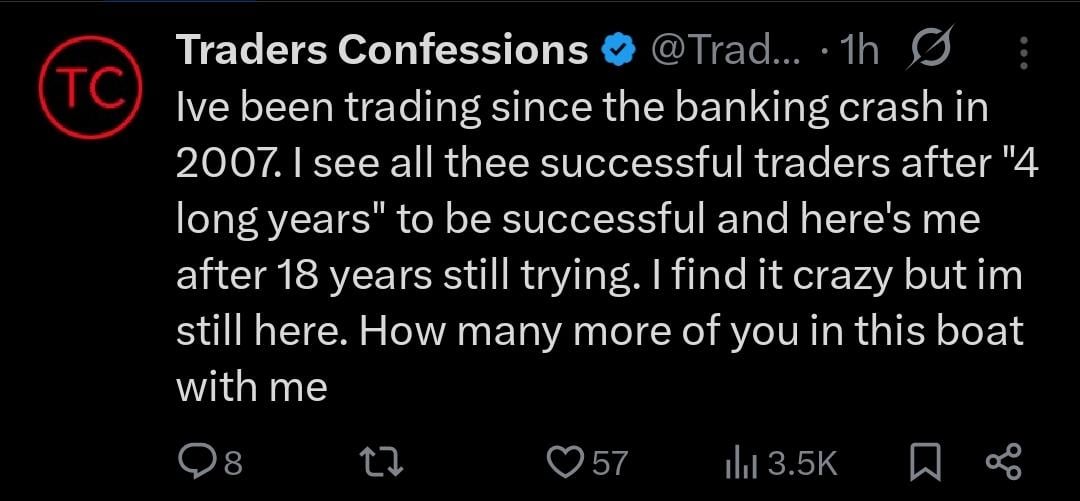Viewport: 1080px width, 501px height.
Task: Click the 3.5K views count
Action: [802, 463]
